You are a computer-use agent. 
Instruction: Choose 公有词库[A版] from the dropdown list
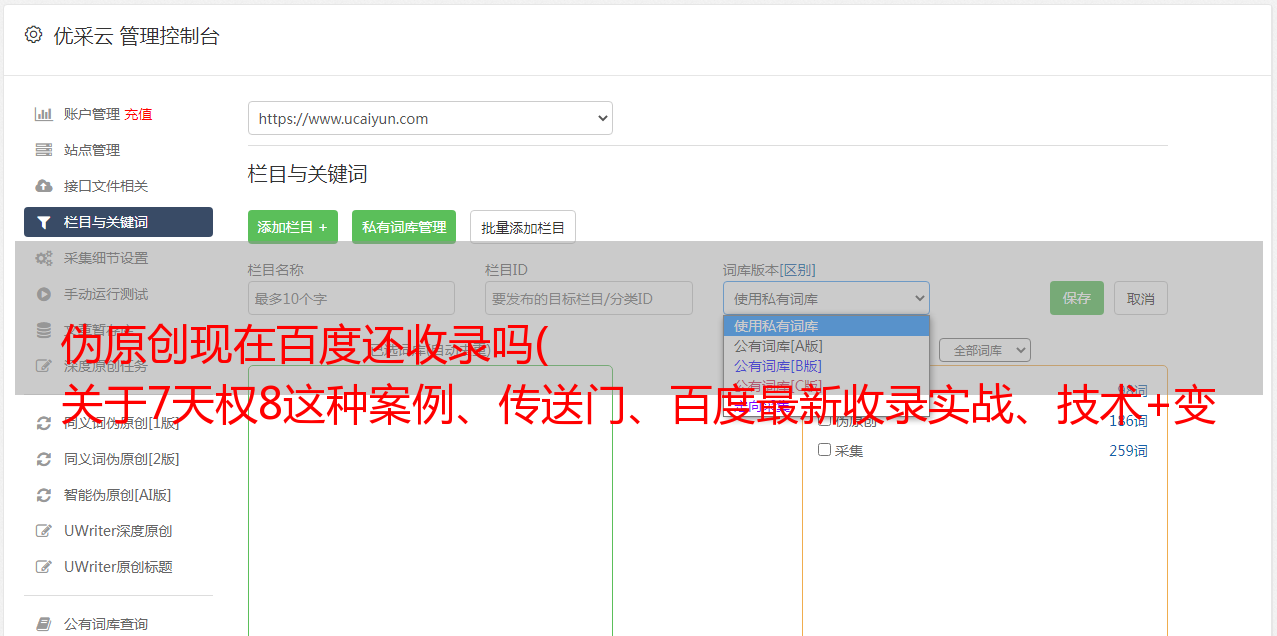coord(826,346)
